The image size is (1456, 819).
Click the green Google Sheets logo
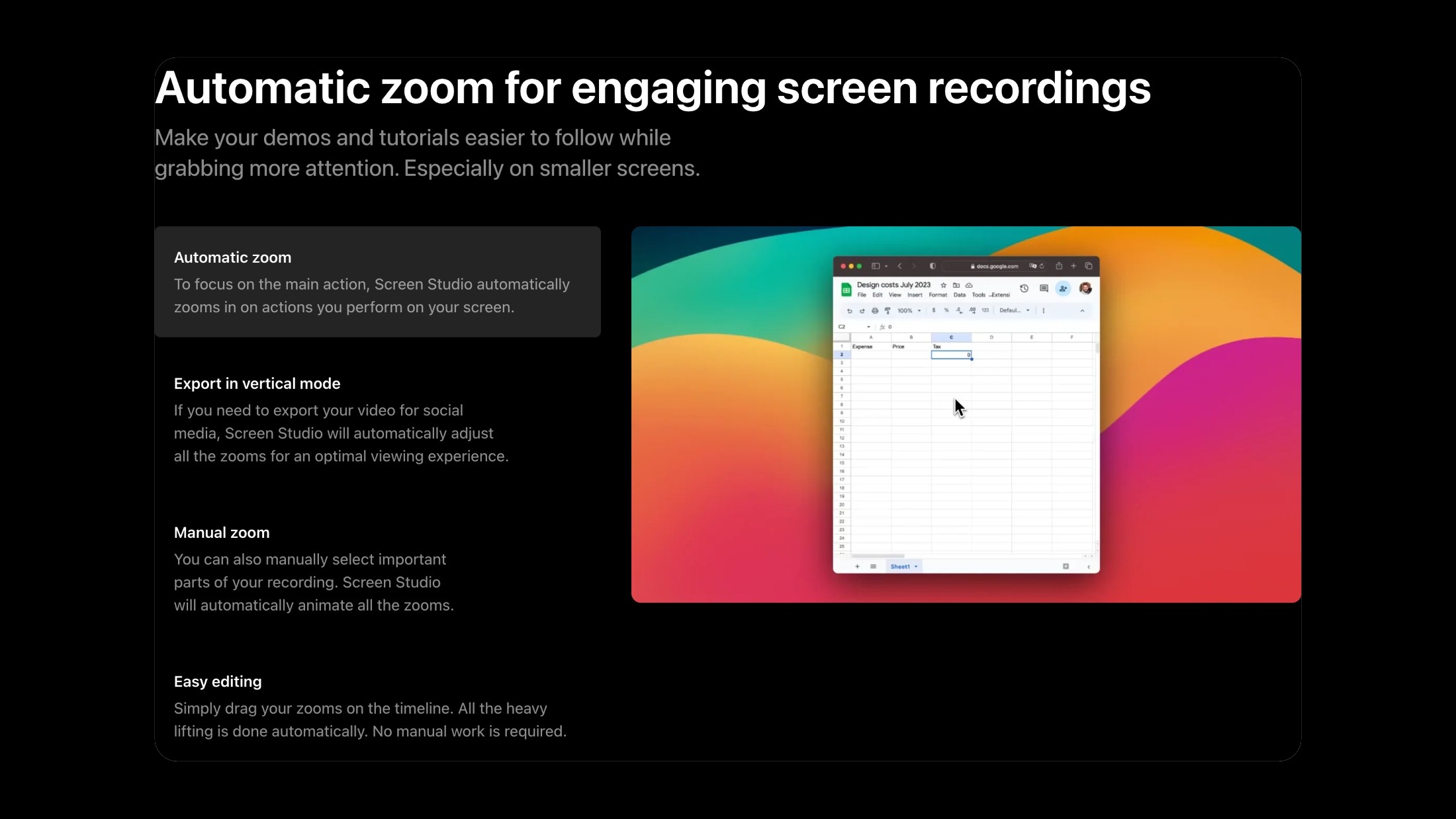tap(846, 290)
